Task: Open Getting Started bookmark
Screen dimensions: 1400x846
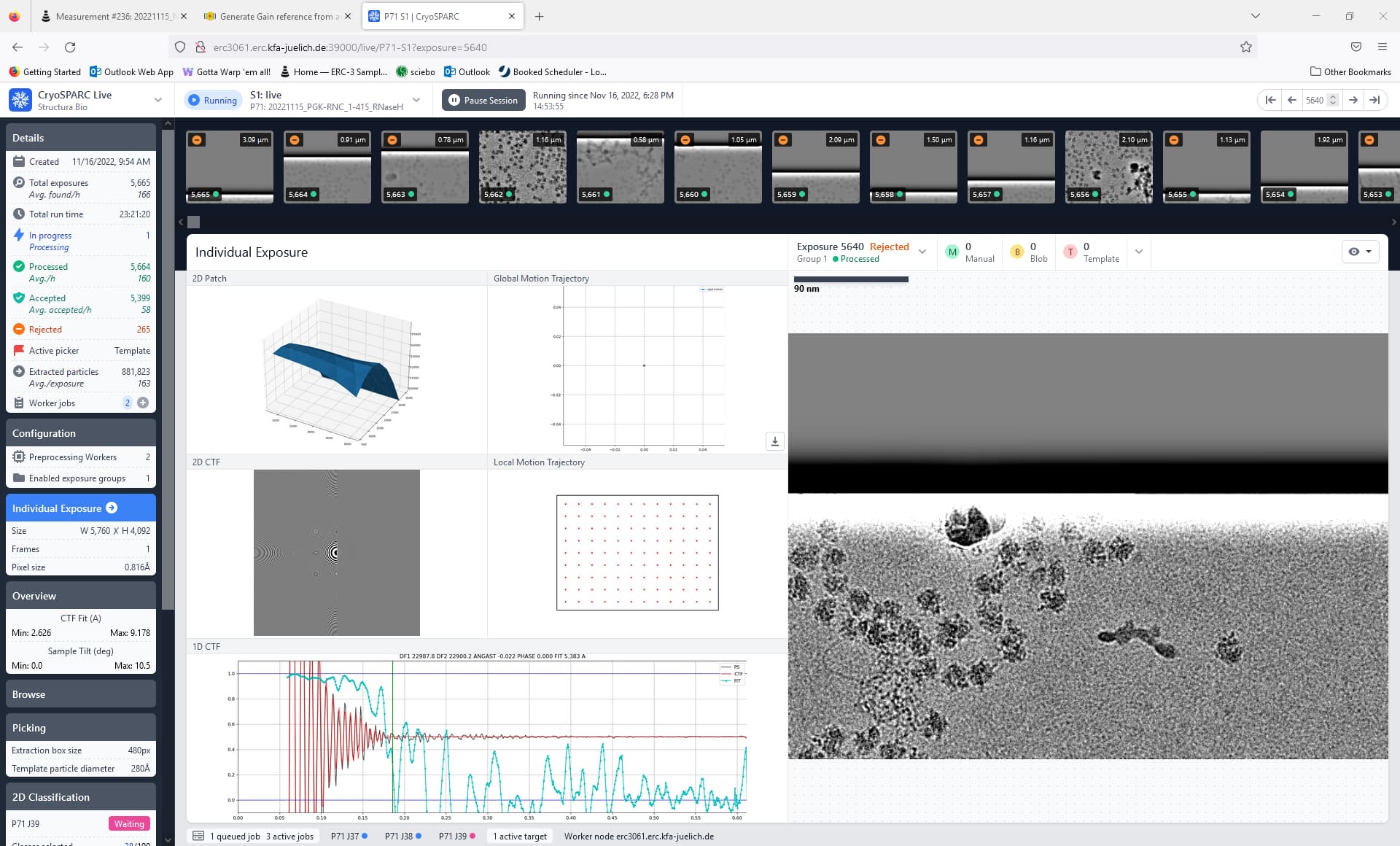Action: click(44, 71)
